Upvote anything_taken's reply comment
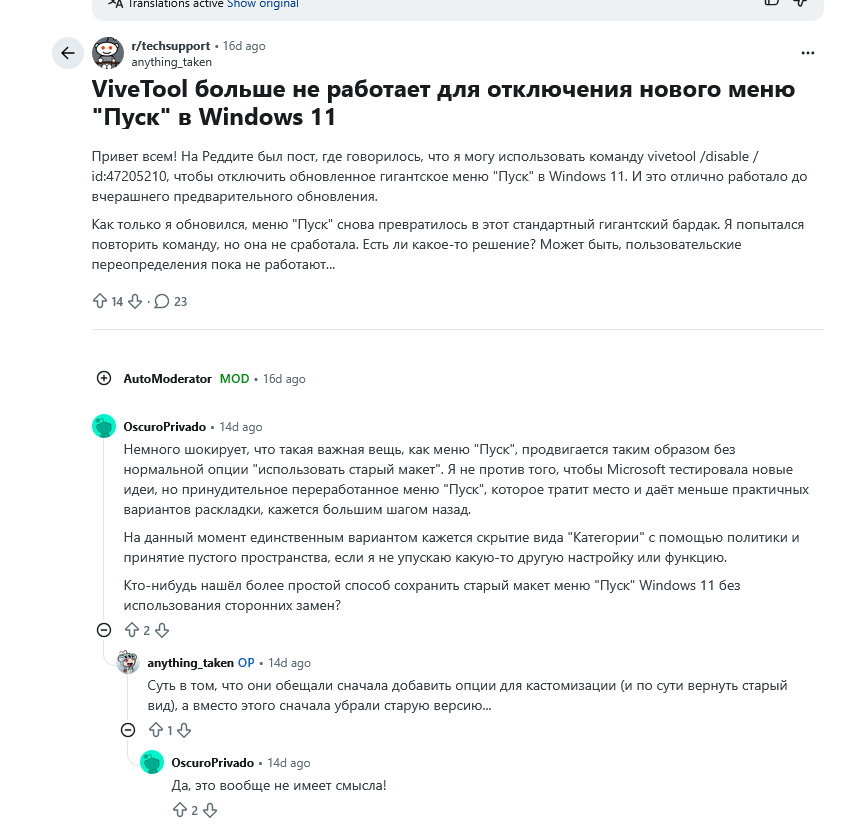This screenshot has height=837, width=847. [x=156, y=731]
